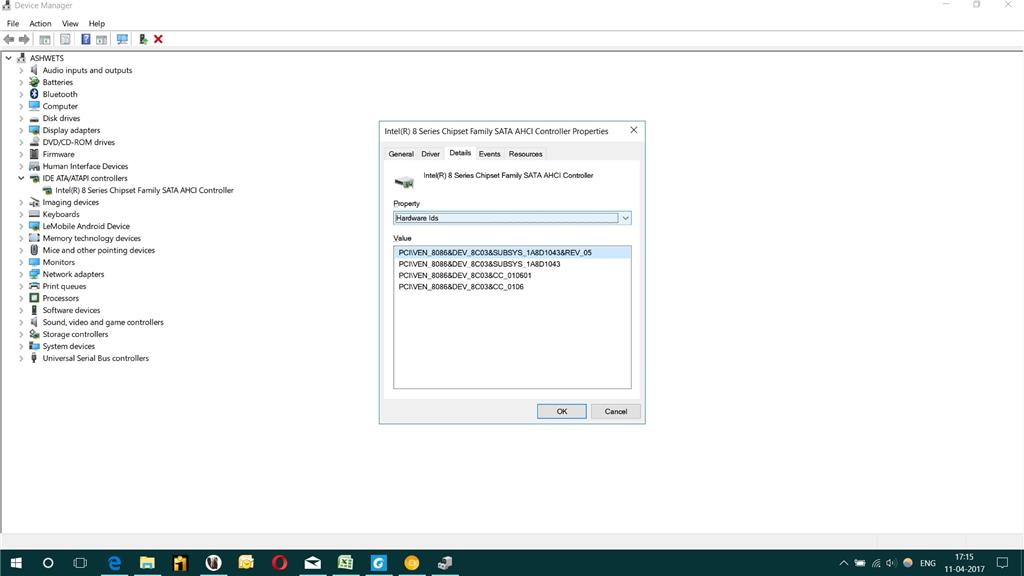Select the hardware ID value ending in CC_010601
The height and width of the screenshot is (576, 1024).
[465, 276]
